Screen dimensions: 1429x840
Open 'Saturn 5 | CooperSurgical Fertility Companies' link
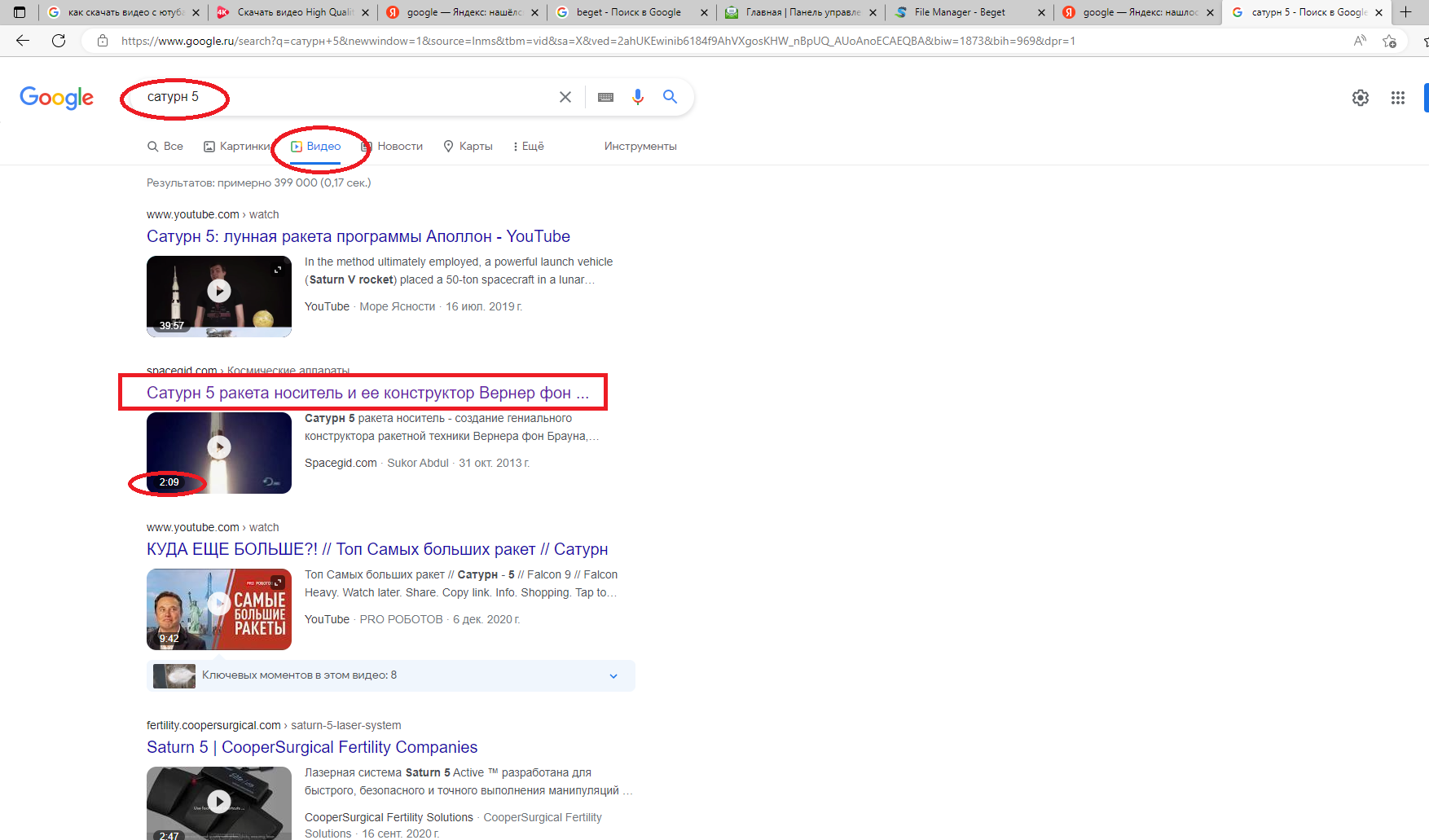point(312,747)
